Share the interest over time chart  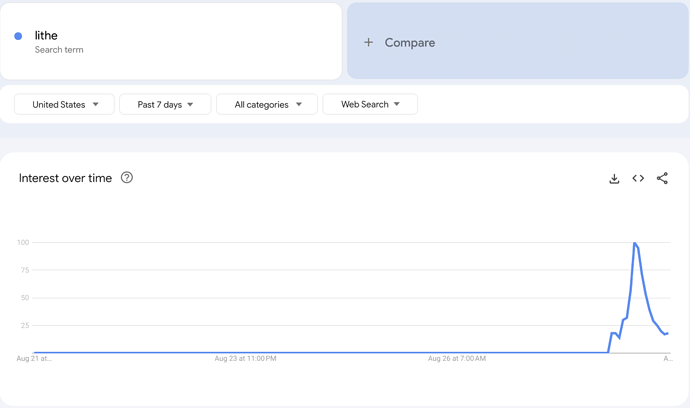click(662, 178)
